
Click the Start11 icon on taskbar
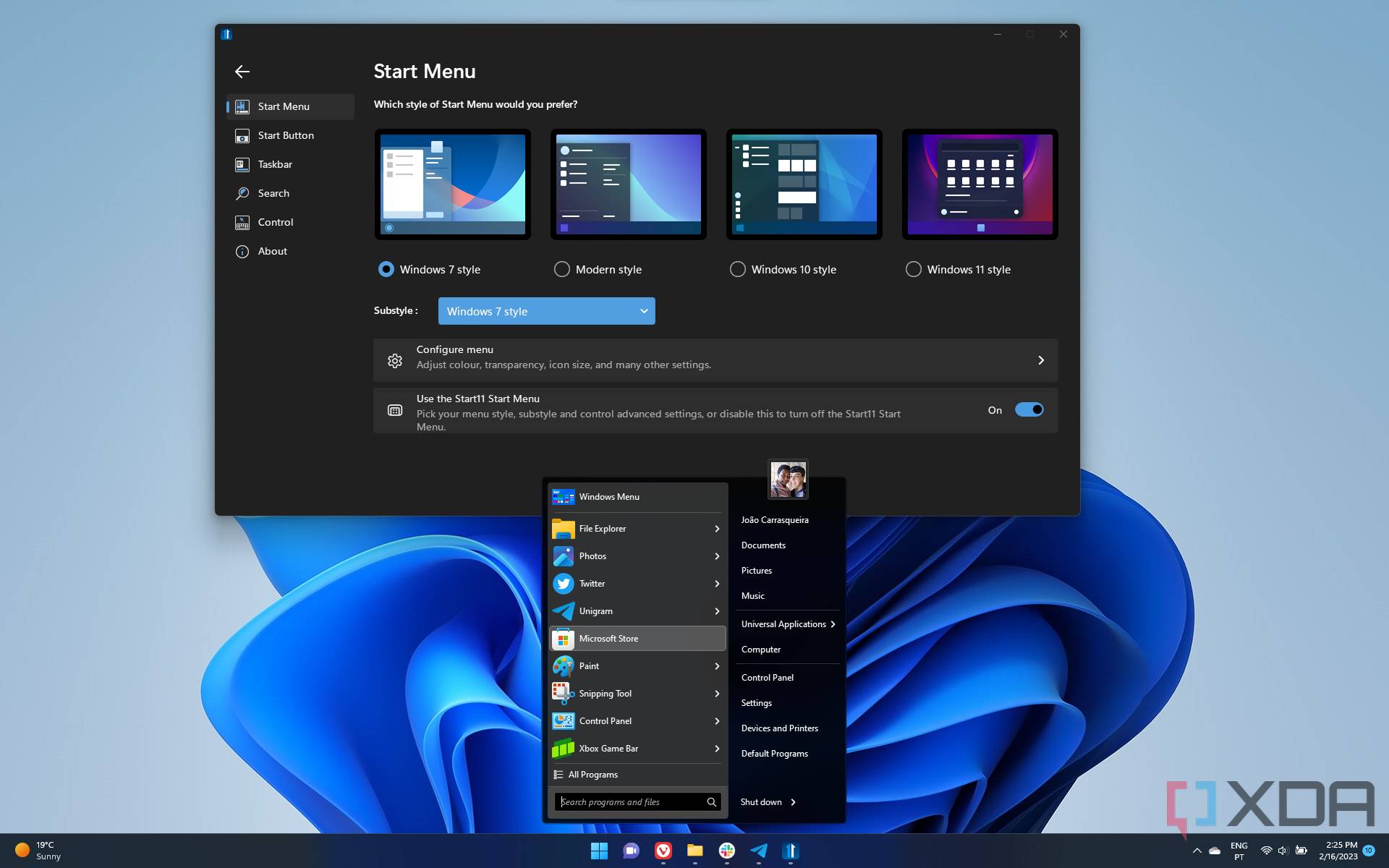tap(790, 851)
